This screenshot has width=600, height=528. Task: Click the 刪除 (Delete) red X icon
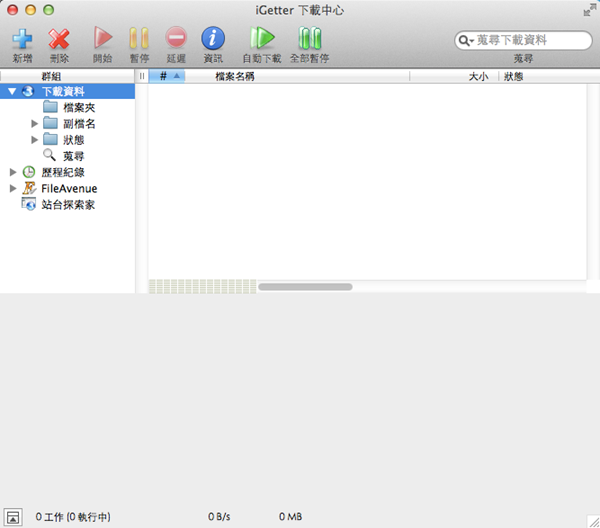pyautogui.click(x=59, y=39)
